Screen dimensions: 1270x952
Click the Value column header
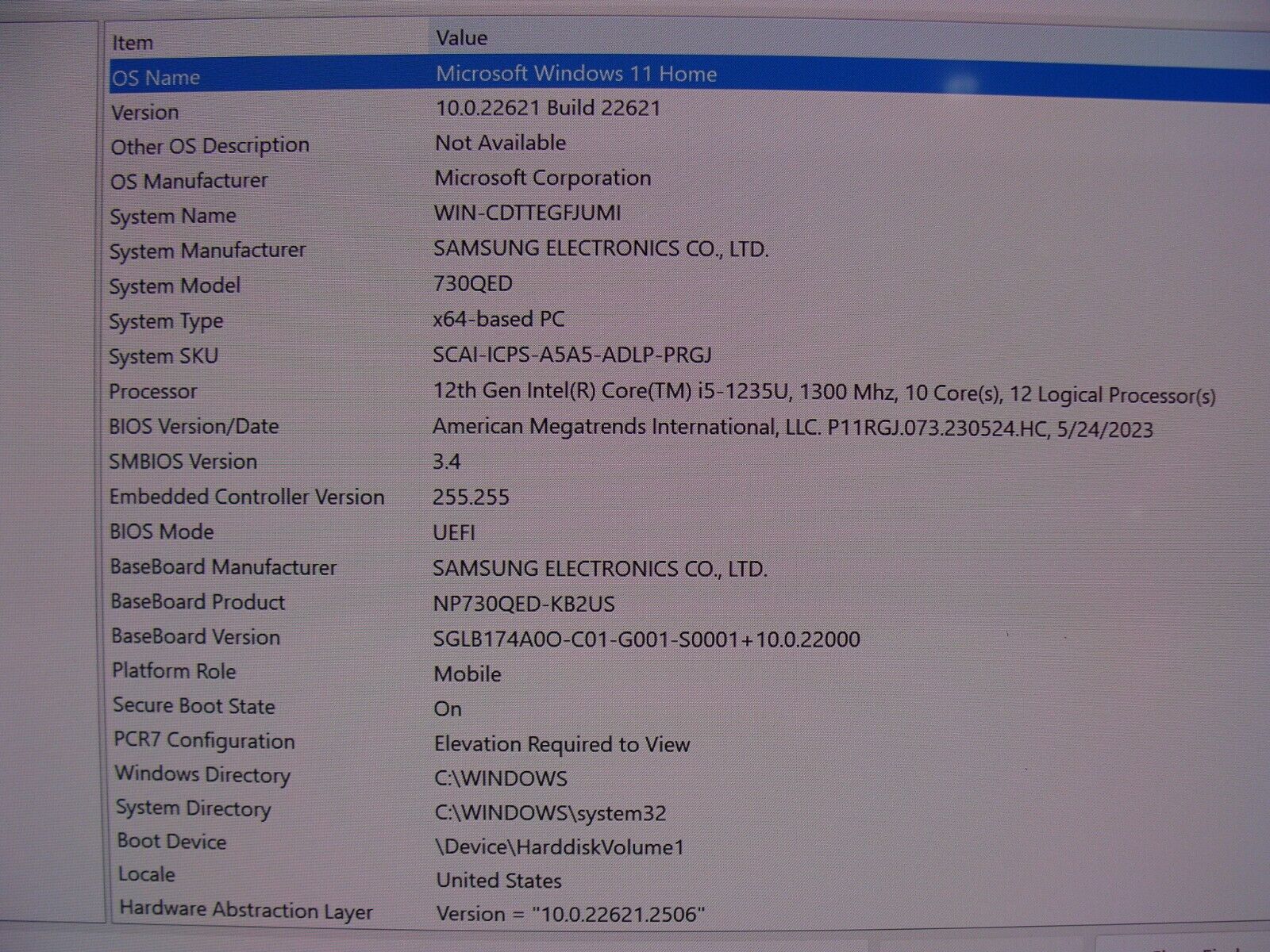point(461,38)
